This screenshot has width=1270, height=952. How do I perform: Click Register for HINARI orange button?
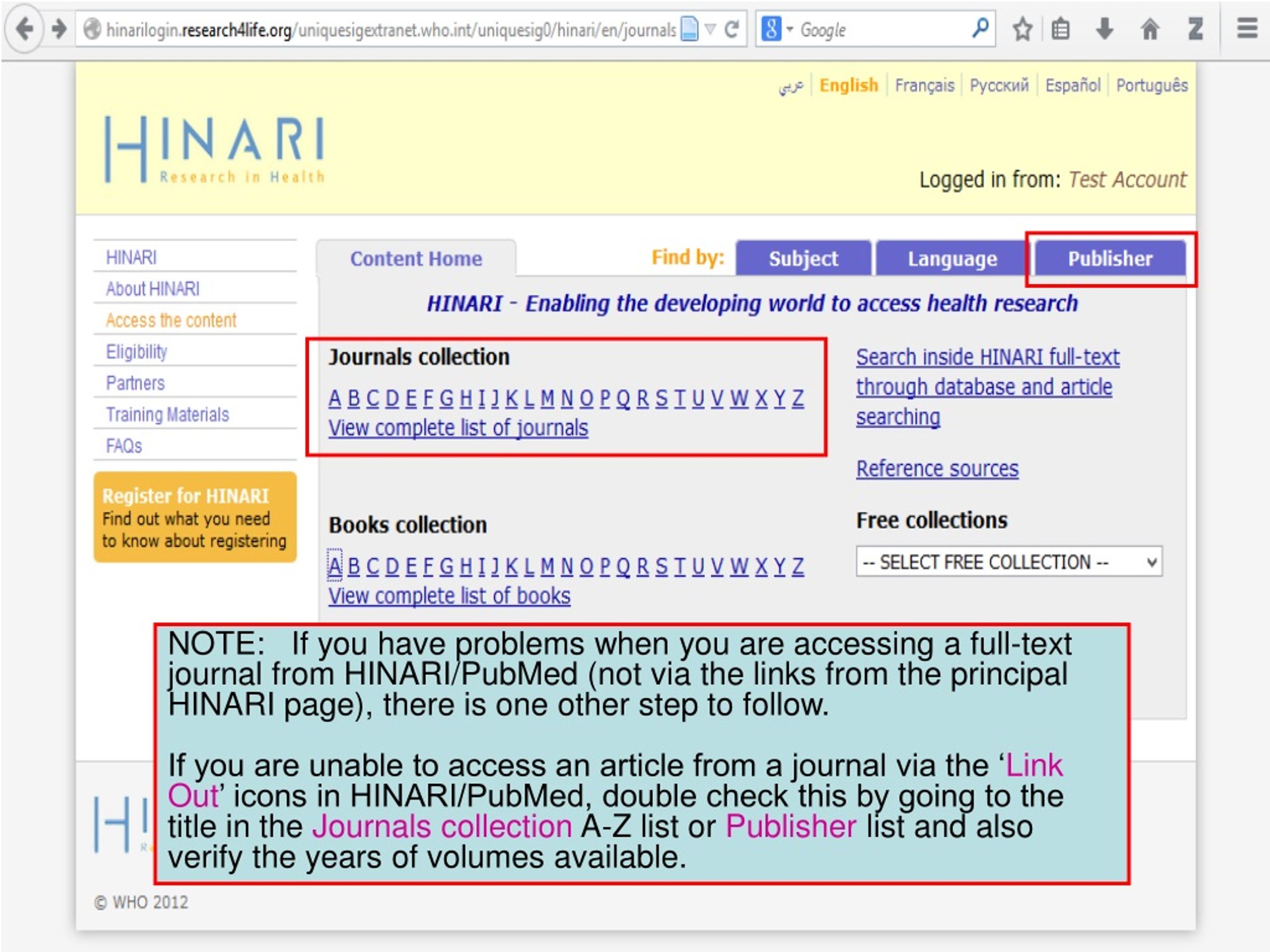[x=195, y=517]
